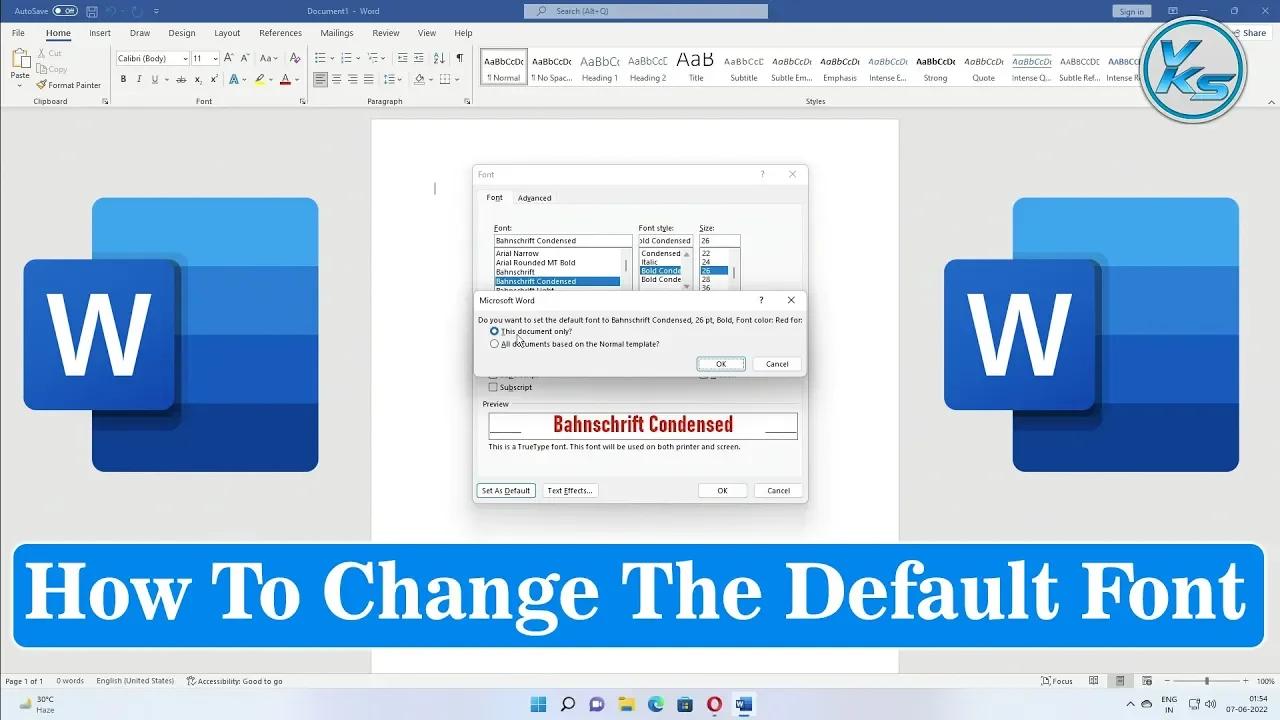The image size is (1280, 720).
Task: Switch to Read Mode view icon
Action: (x=1094, y=681)
